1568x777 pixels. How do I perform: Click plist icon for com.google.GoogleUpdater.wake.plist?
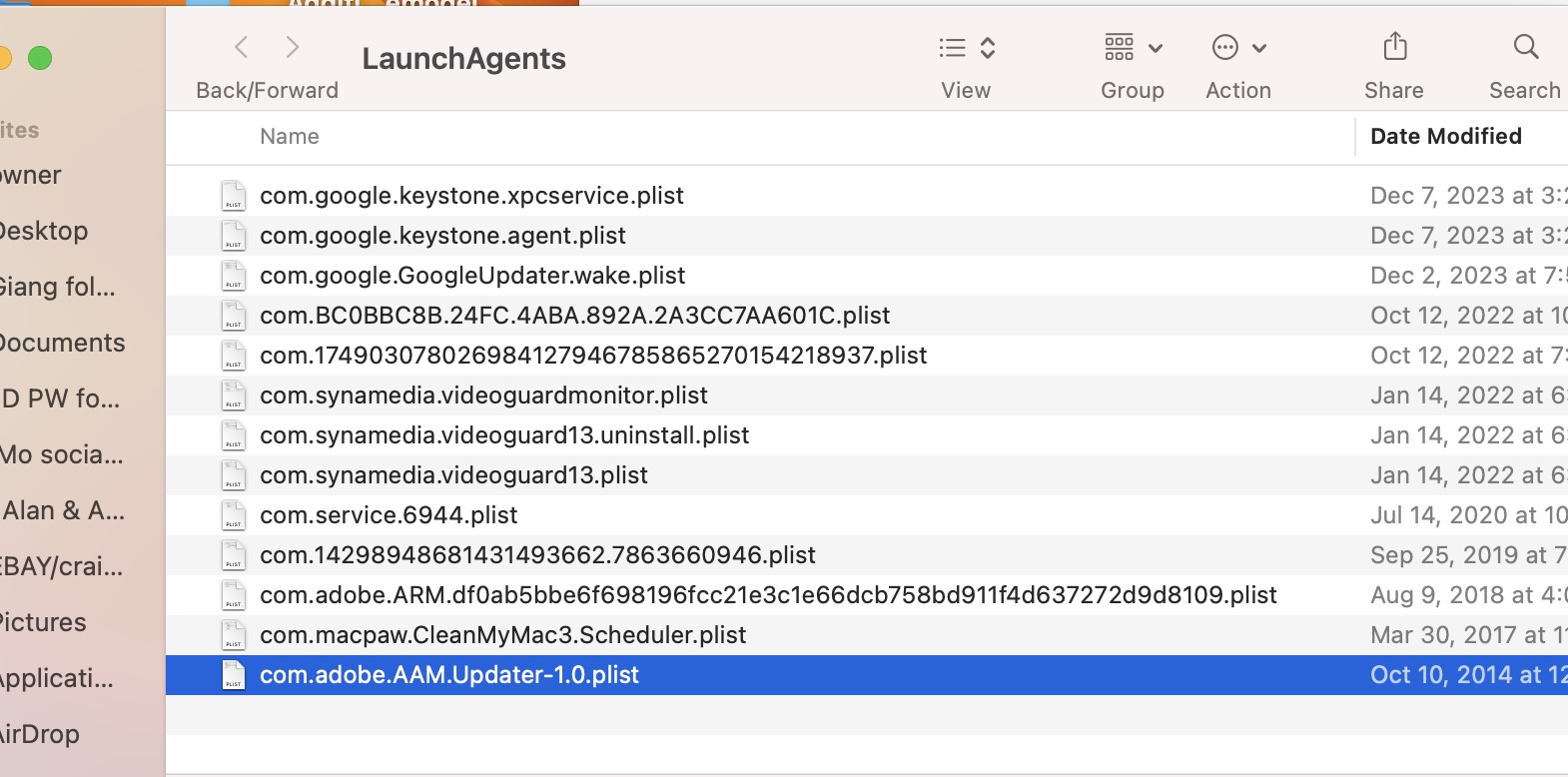234,276
